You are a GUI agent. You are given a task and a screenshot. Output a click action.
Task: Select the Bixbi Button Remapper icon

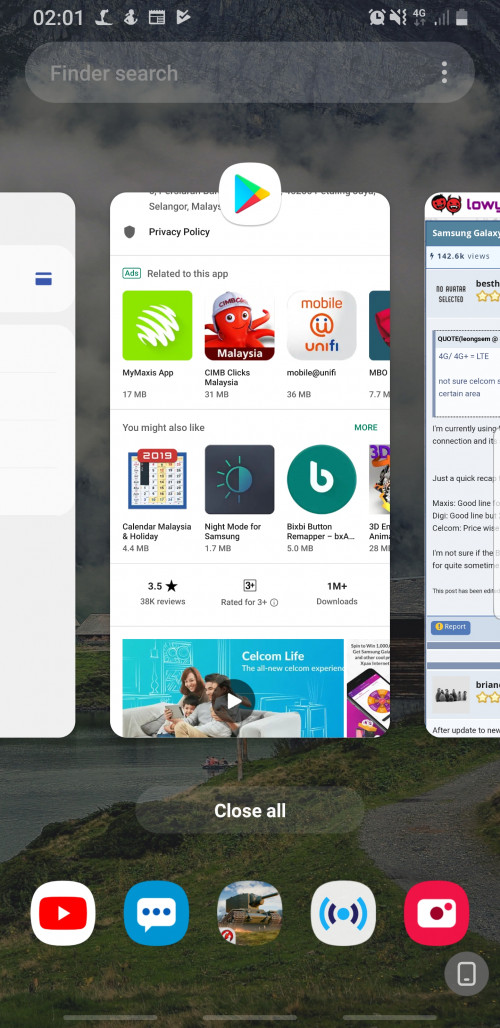322,479
